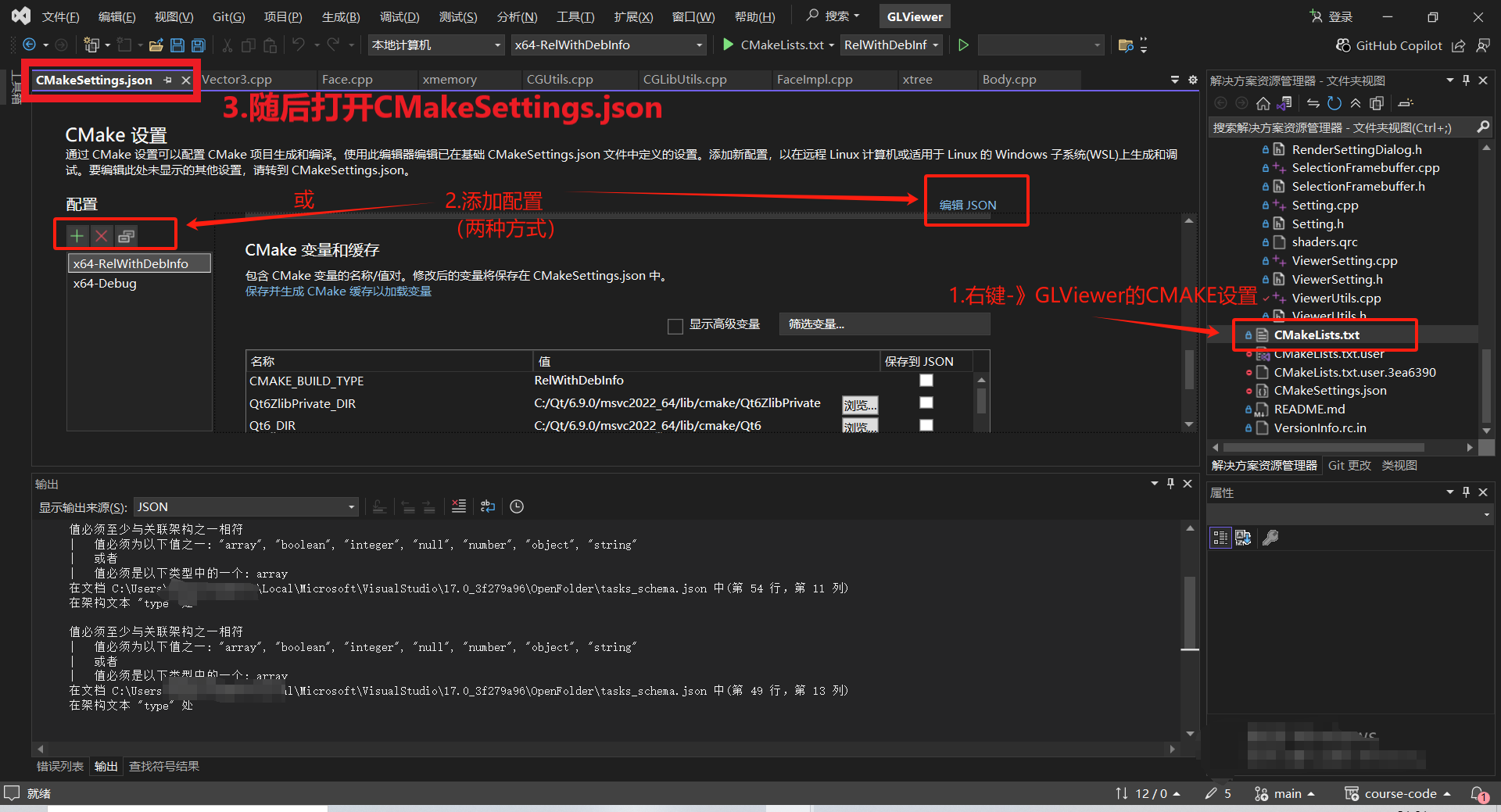Screen dimensions: 1501x812
Task: Click the clock timestamp icon in output toolbar
Action: point(517,506)
